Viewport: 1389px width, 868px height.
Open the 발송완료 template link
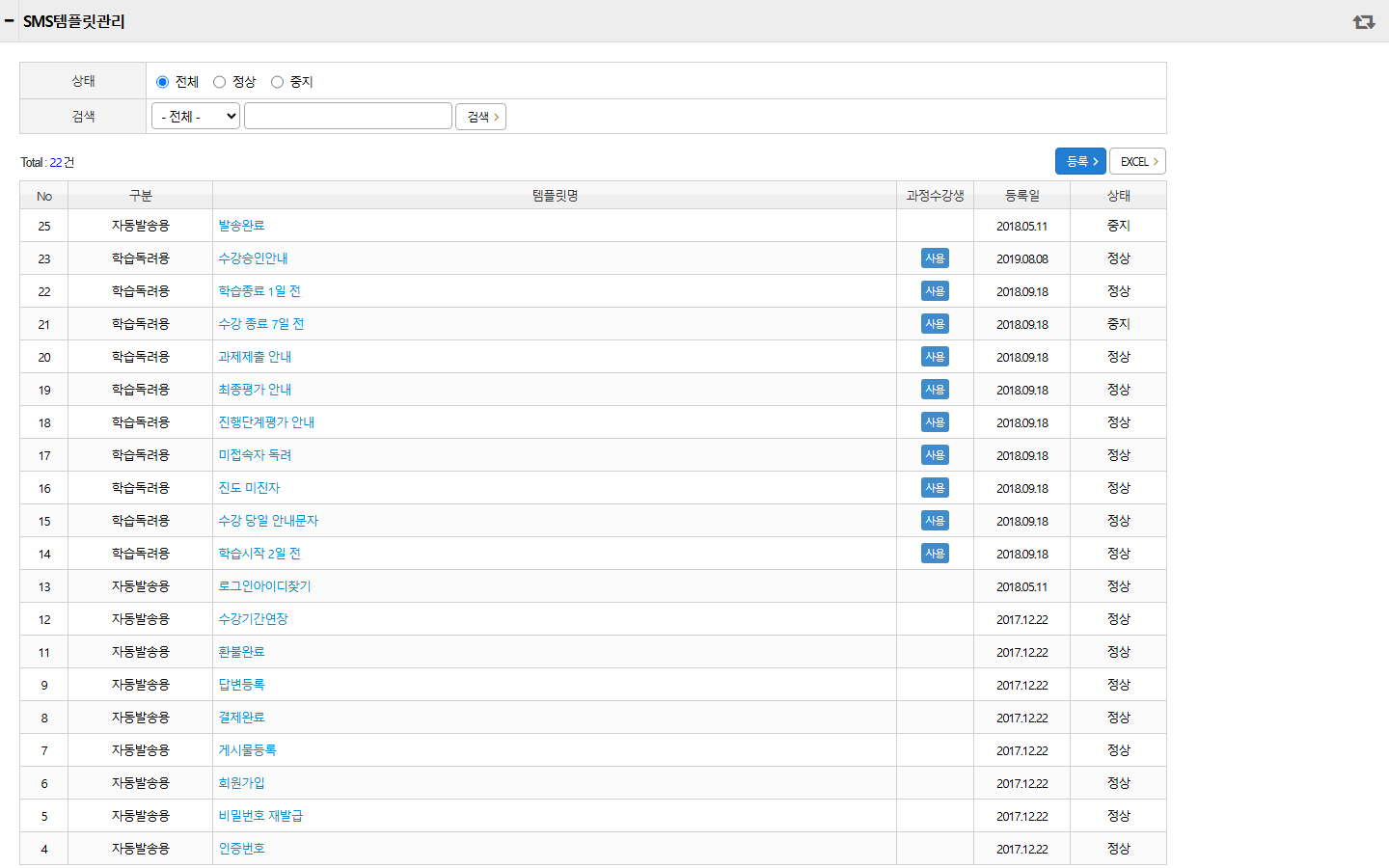point(241,226)
